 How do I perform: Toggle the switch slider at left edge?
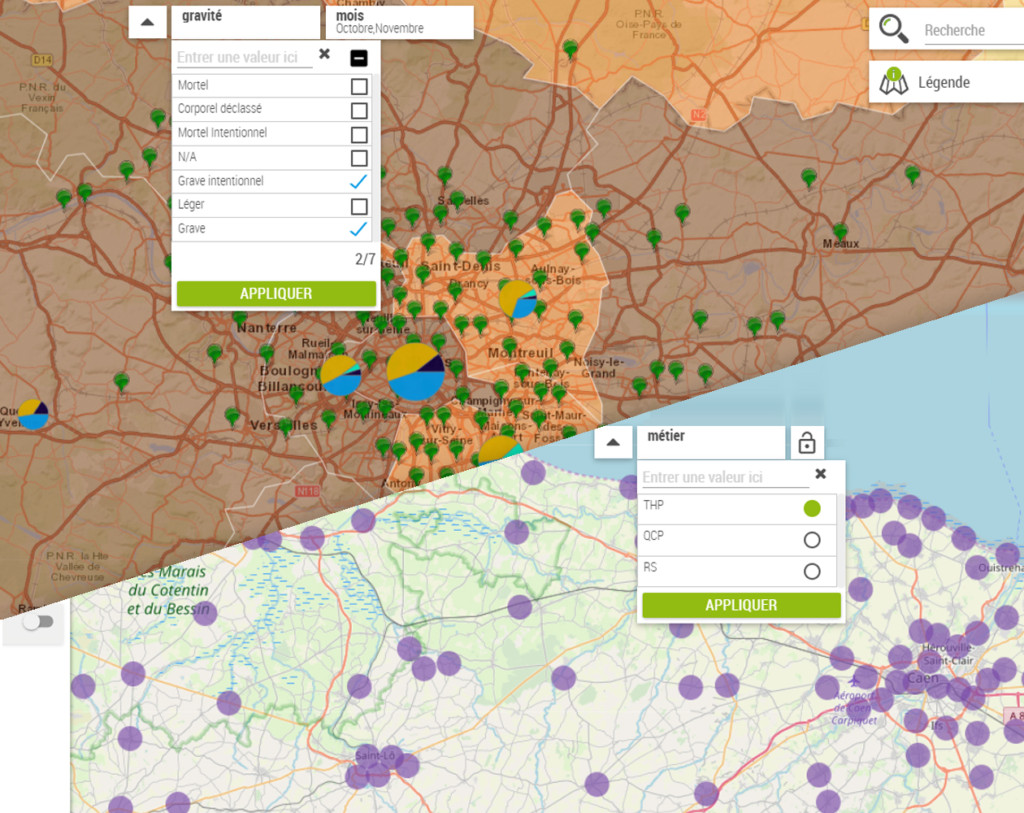pyautogui.click(x=35, y=622)
